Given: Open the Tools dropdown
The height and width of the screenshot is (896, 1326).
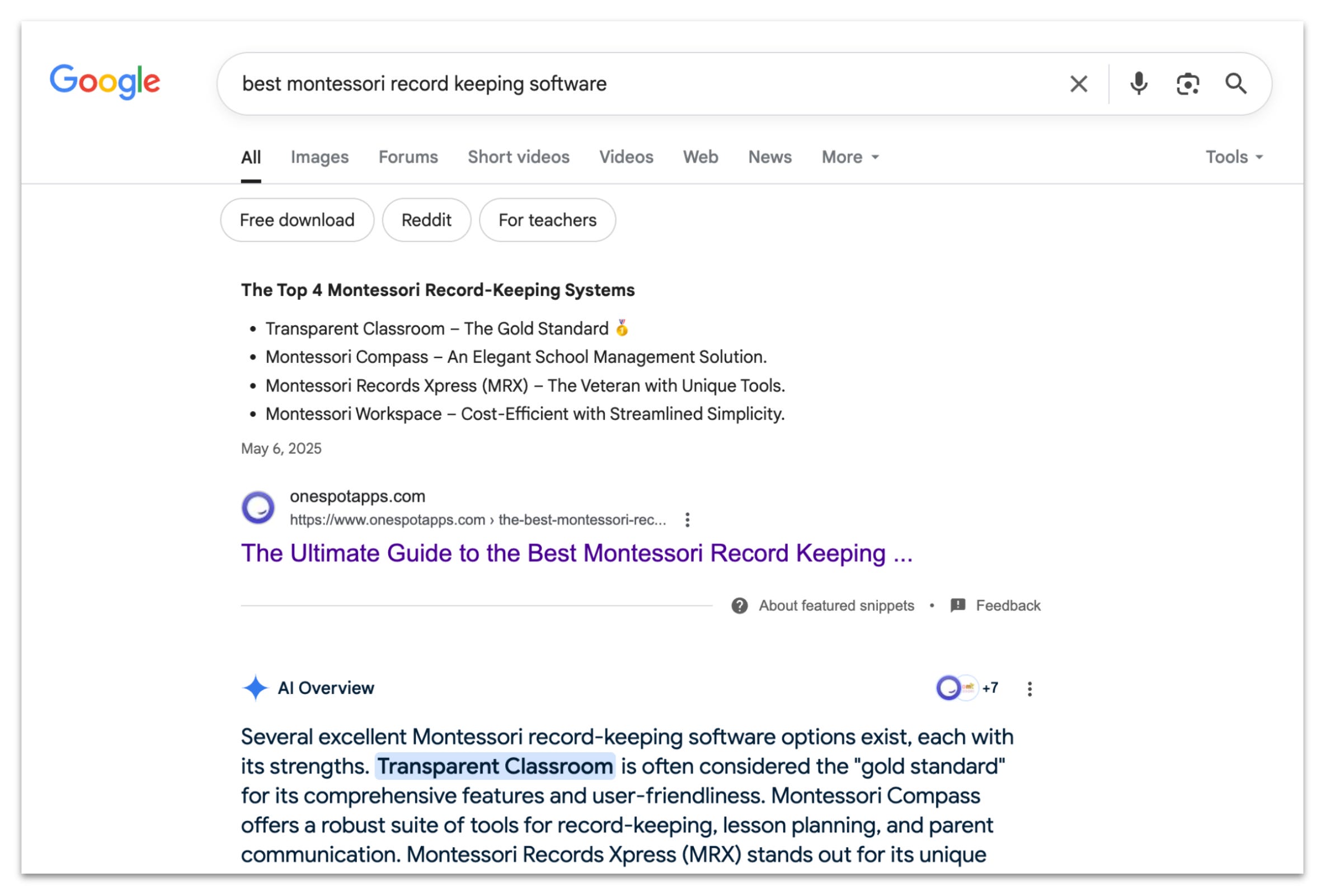Looking at the screenshot, I should coord(1234,157).
